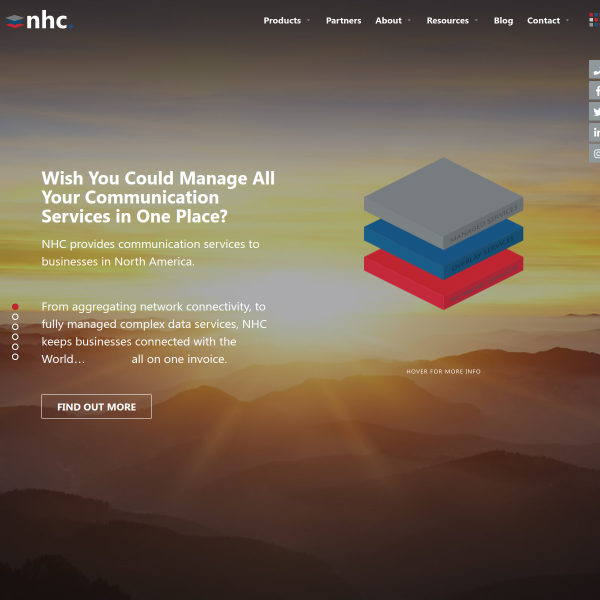
Task: Select the third slide indicator dot
Action: coord(15,327)
